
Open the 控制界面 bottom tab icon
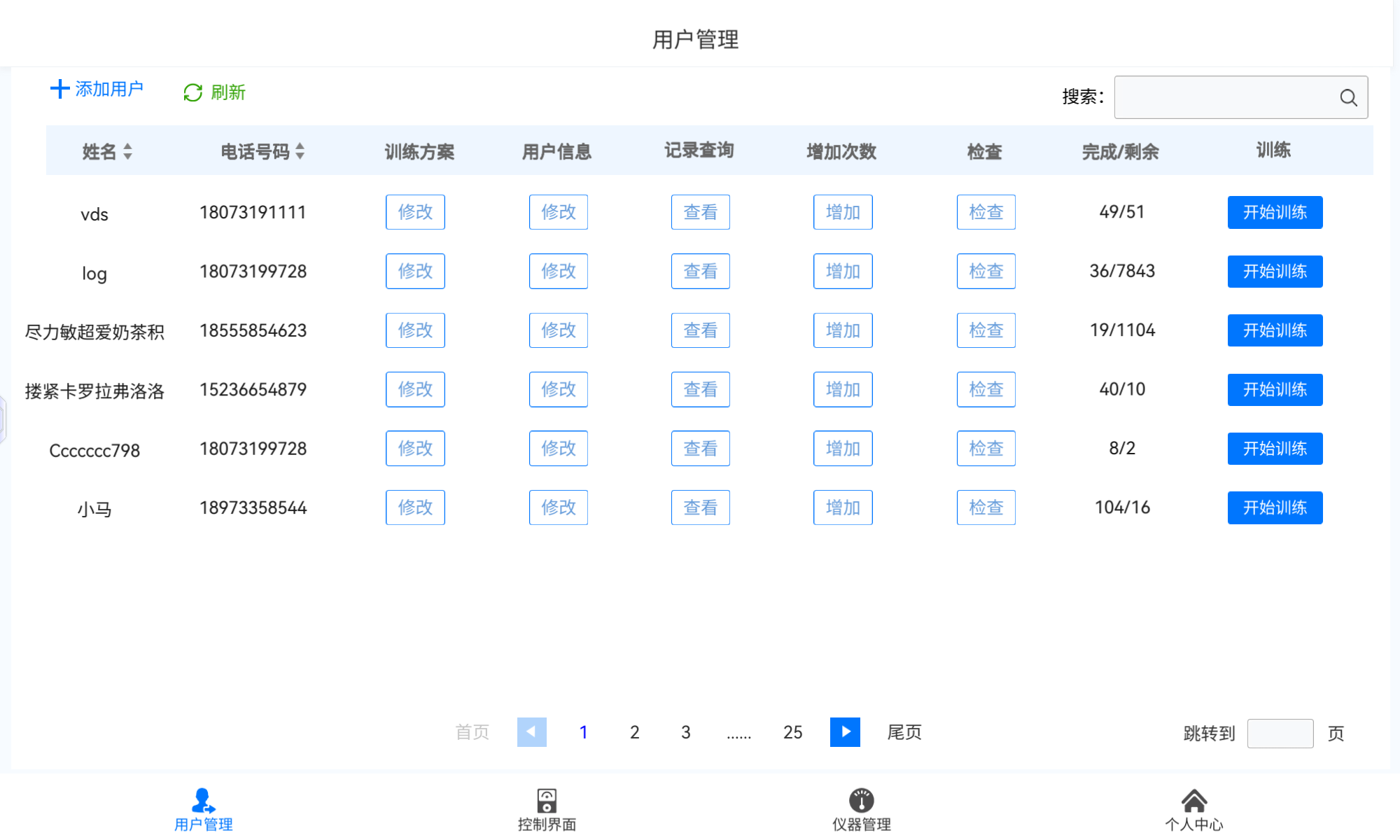coord(547,801)
